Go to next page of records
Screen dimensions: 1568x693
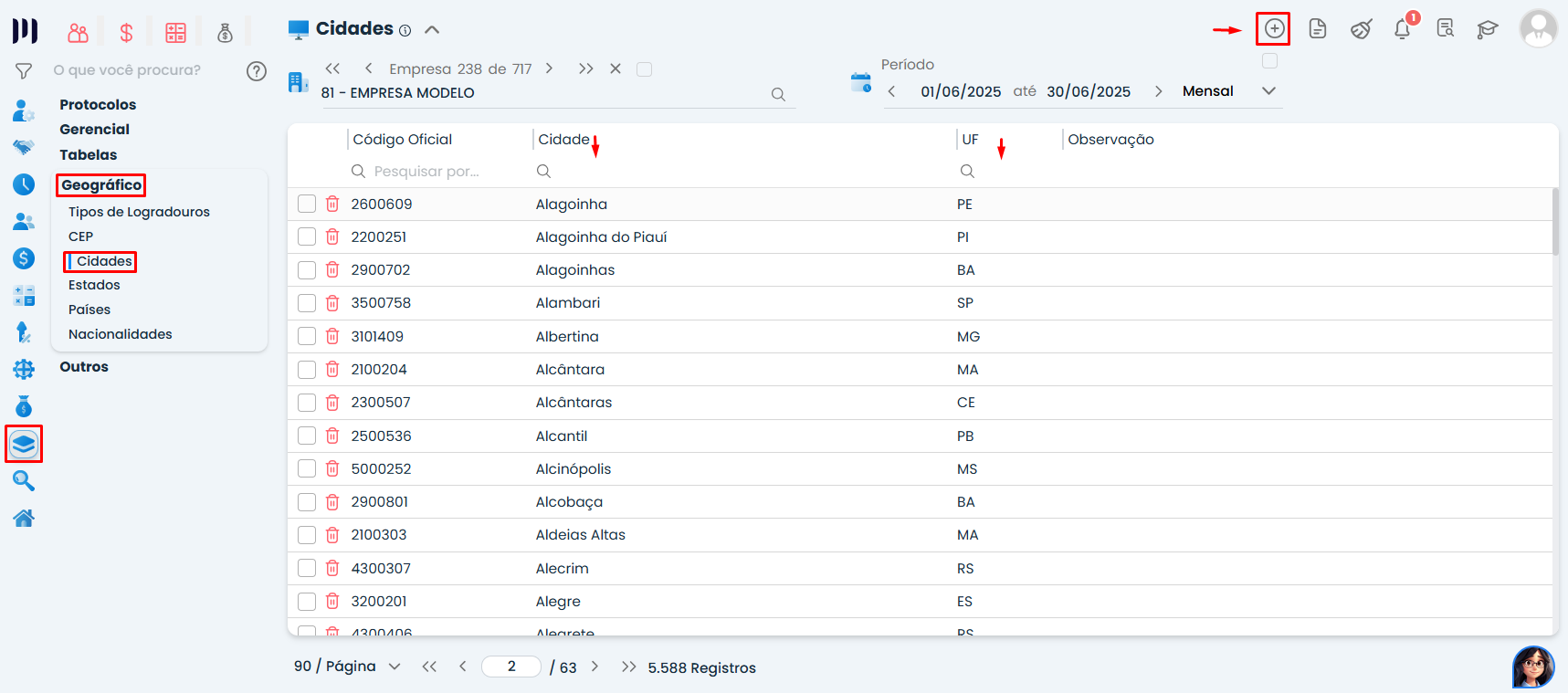[x=595, y=667]
